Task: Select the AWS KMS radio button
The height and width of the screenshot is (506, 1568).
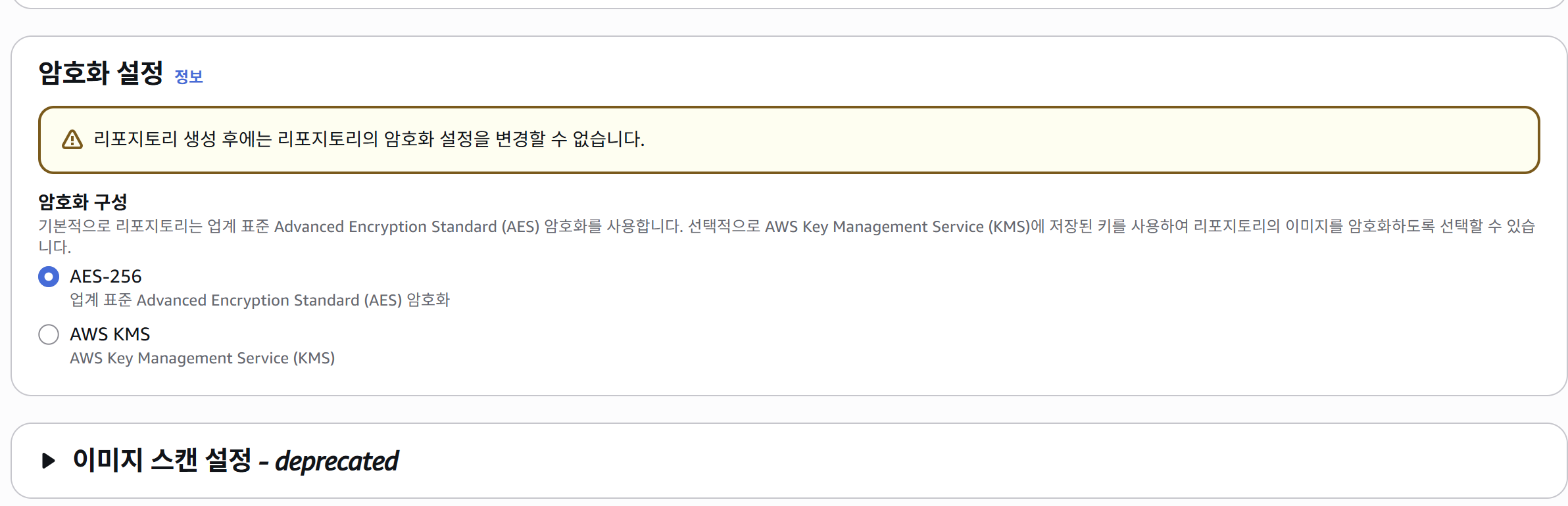Action: click(x=49, y=334)
